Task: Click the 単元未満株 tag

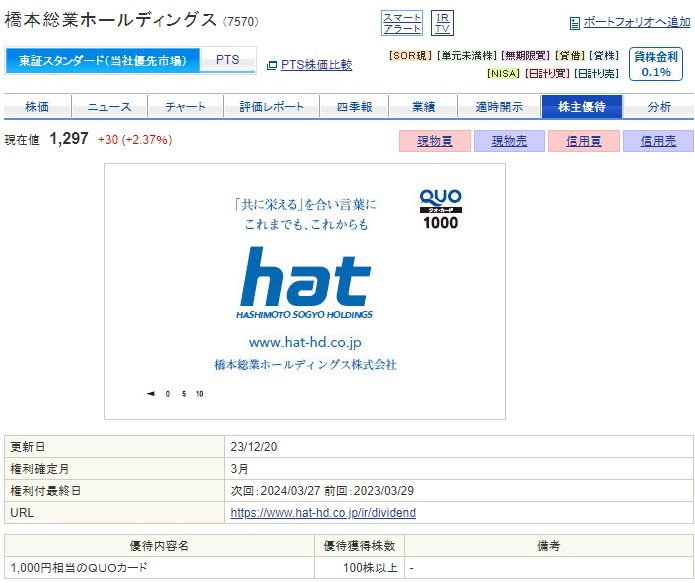Action: click(x=467, y=55)
